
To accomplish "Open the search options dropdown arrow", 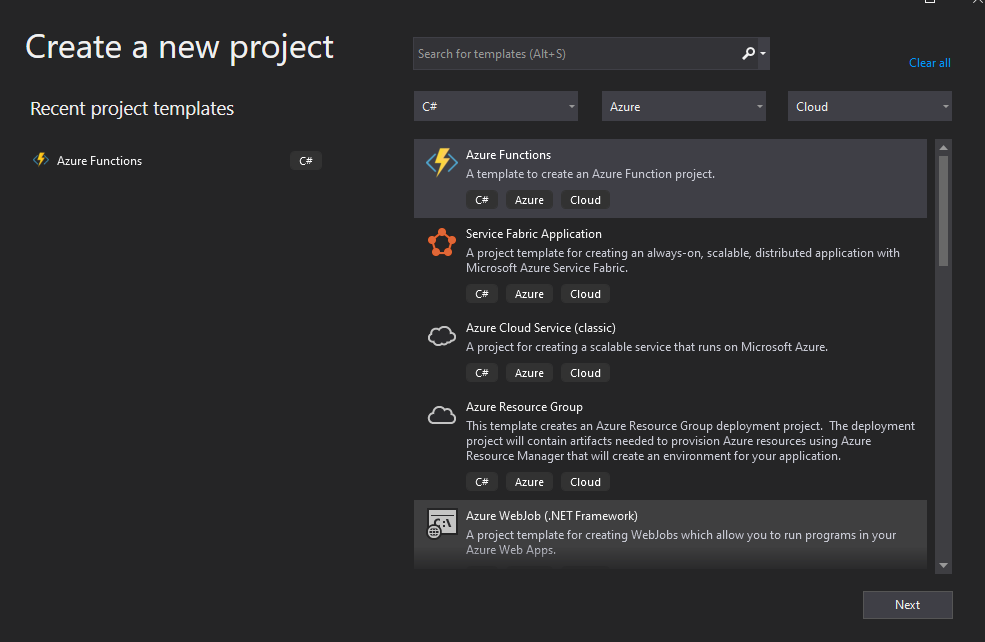I will click(763, 53).
